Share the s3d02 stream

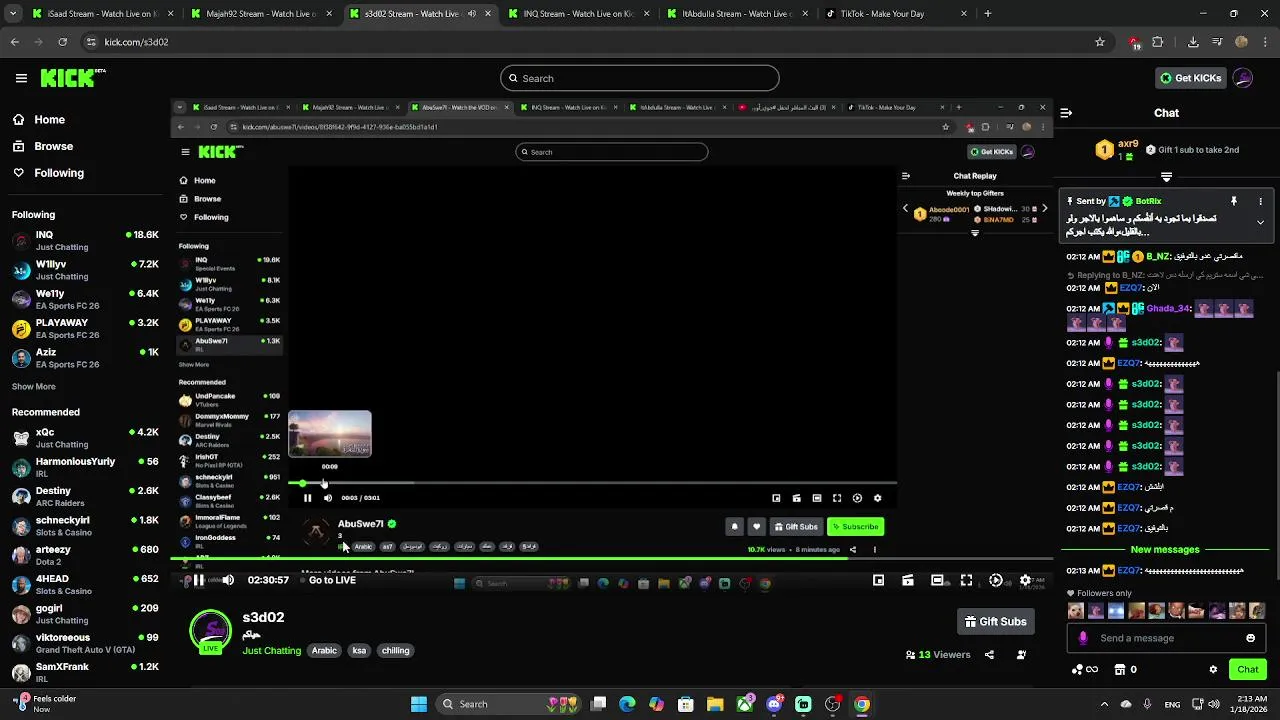(x=989, y=655)
